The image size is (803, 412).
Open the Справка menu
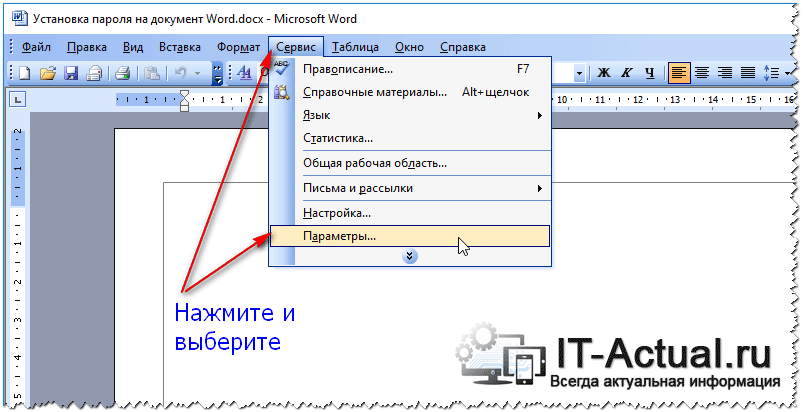[x=462, y=47]
